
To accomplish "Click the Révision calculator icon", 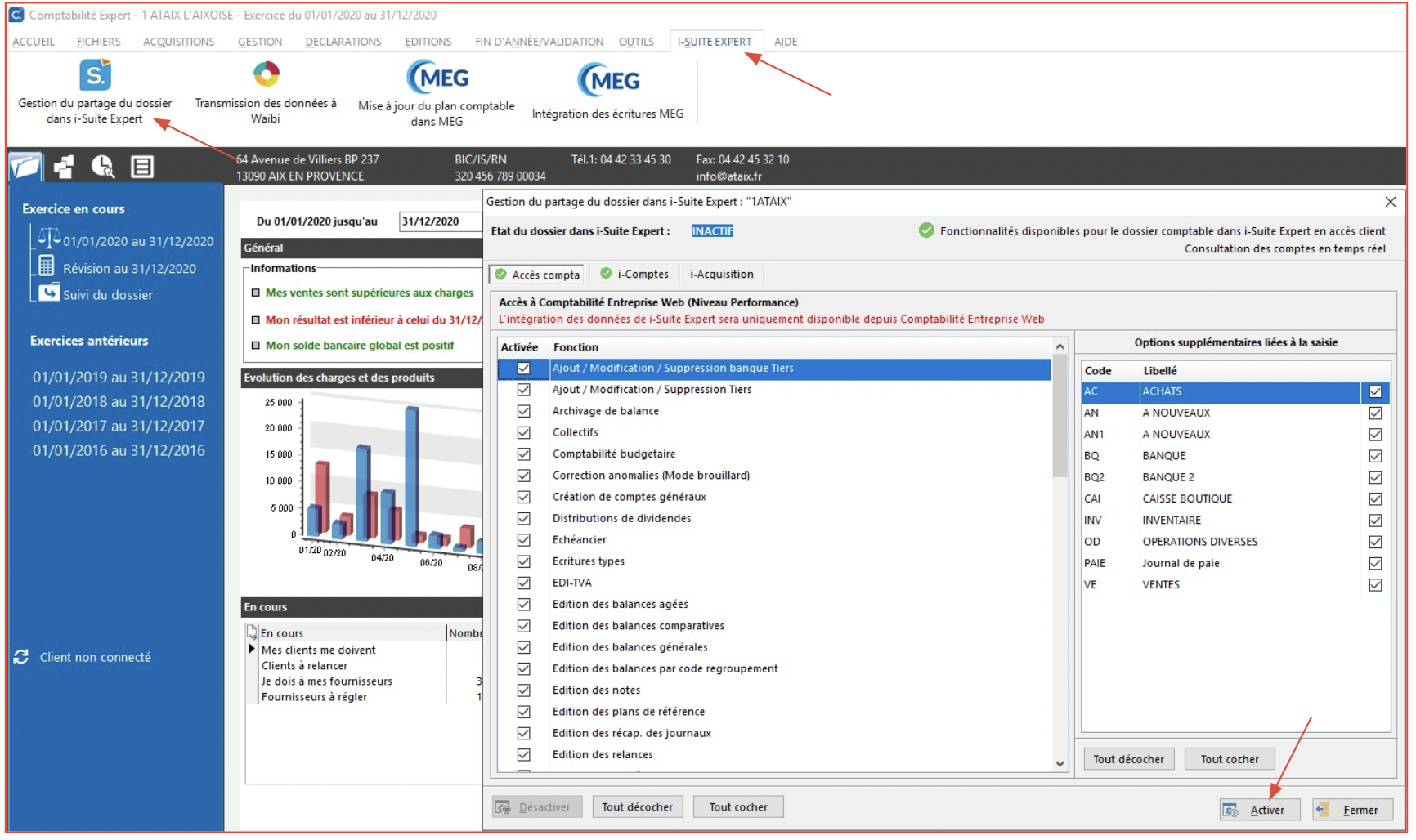I will pyautogui.click(x=47, y=266).
